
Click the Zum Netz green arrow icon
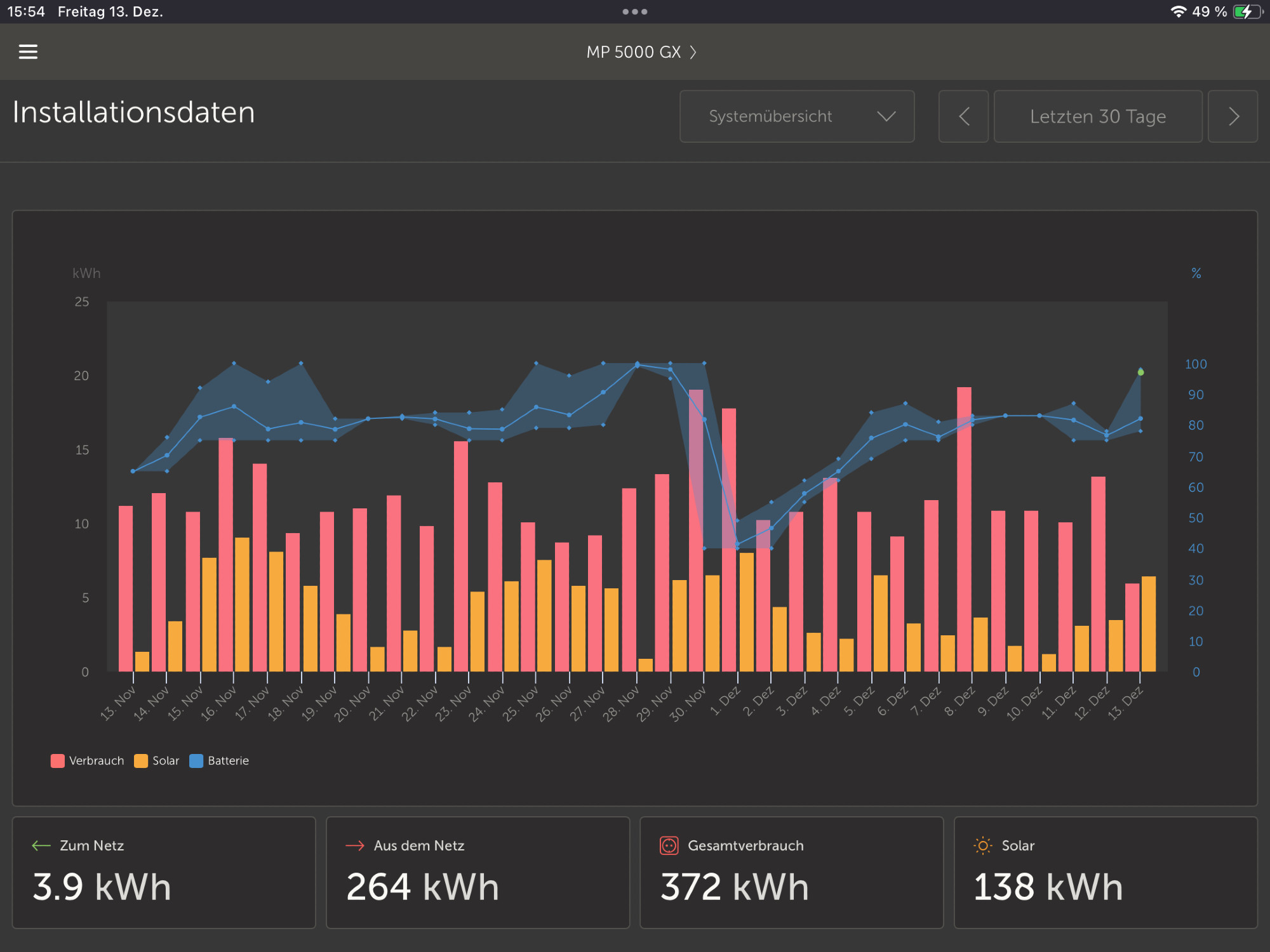pos(41,845)
